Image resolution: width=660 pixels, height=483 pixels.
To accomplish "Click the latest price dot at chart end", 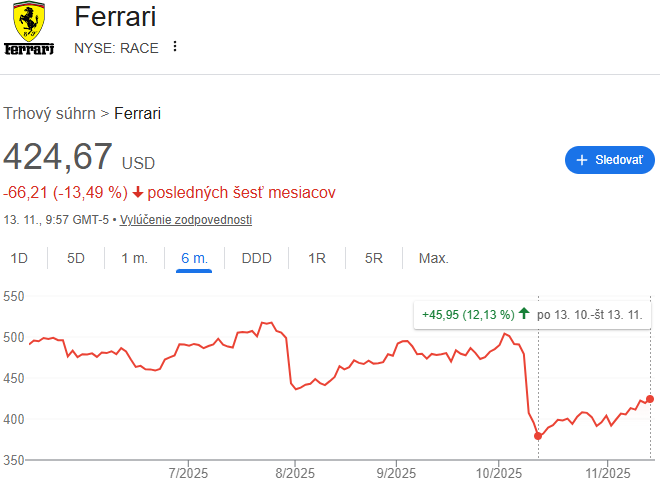I will coord(650,399).
